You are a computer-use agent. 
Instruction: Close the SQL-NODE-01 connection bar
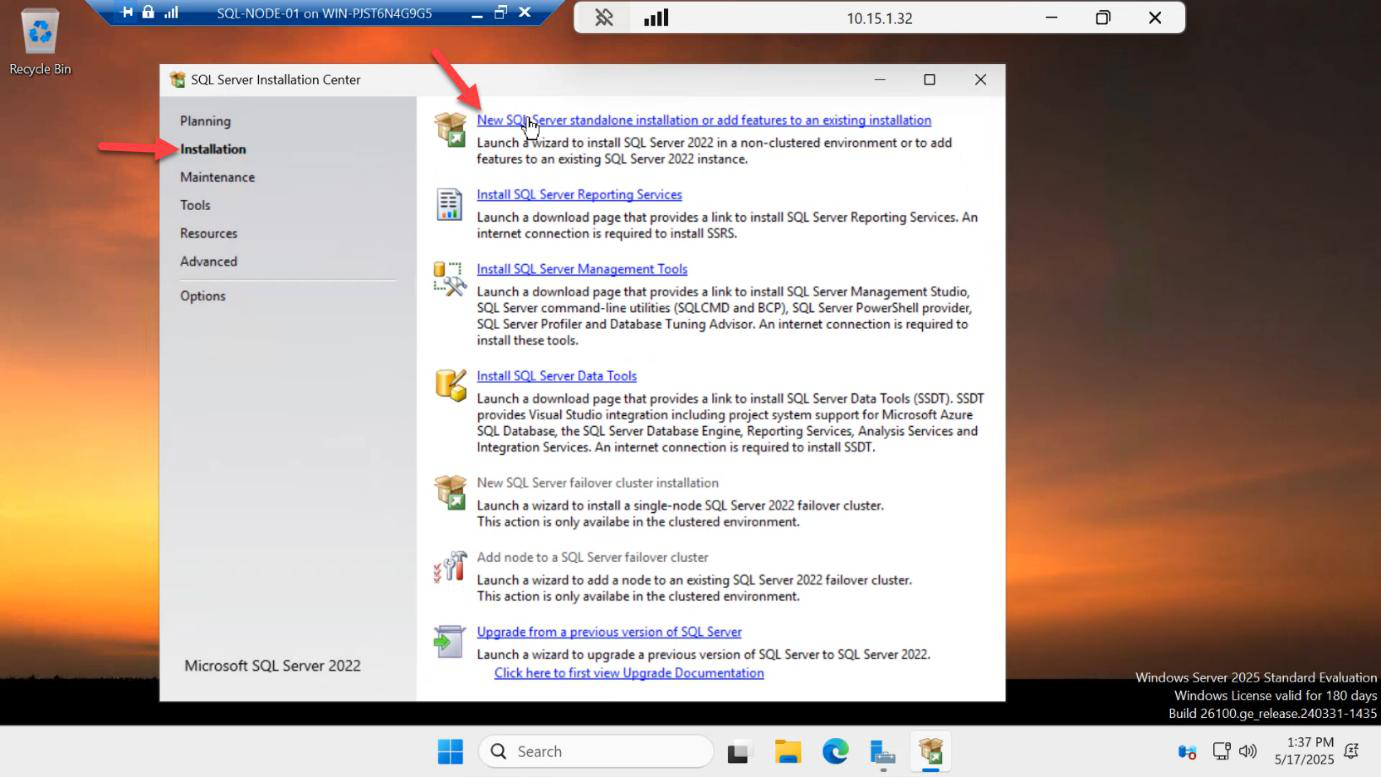coord(524,13)
